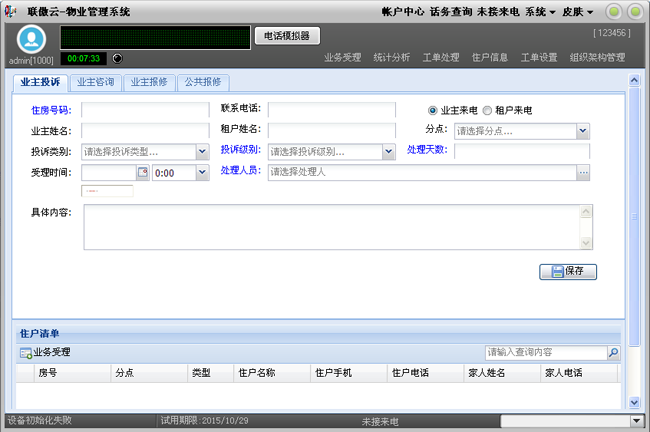Click the 住户名称 column header
Screen dimensions: 650x432
(272, 373)
